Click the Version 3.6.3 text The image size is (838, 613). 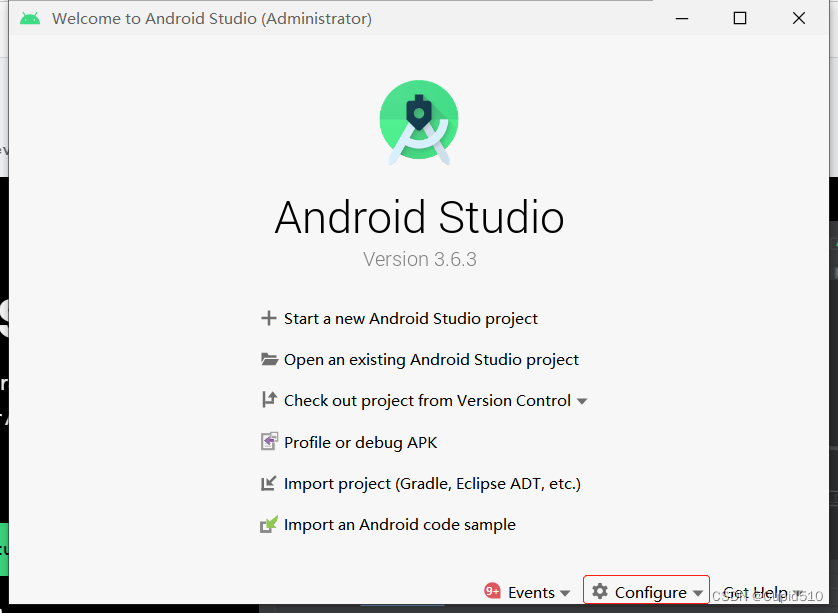(x=420, y=259)
